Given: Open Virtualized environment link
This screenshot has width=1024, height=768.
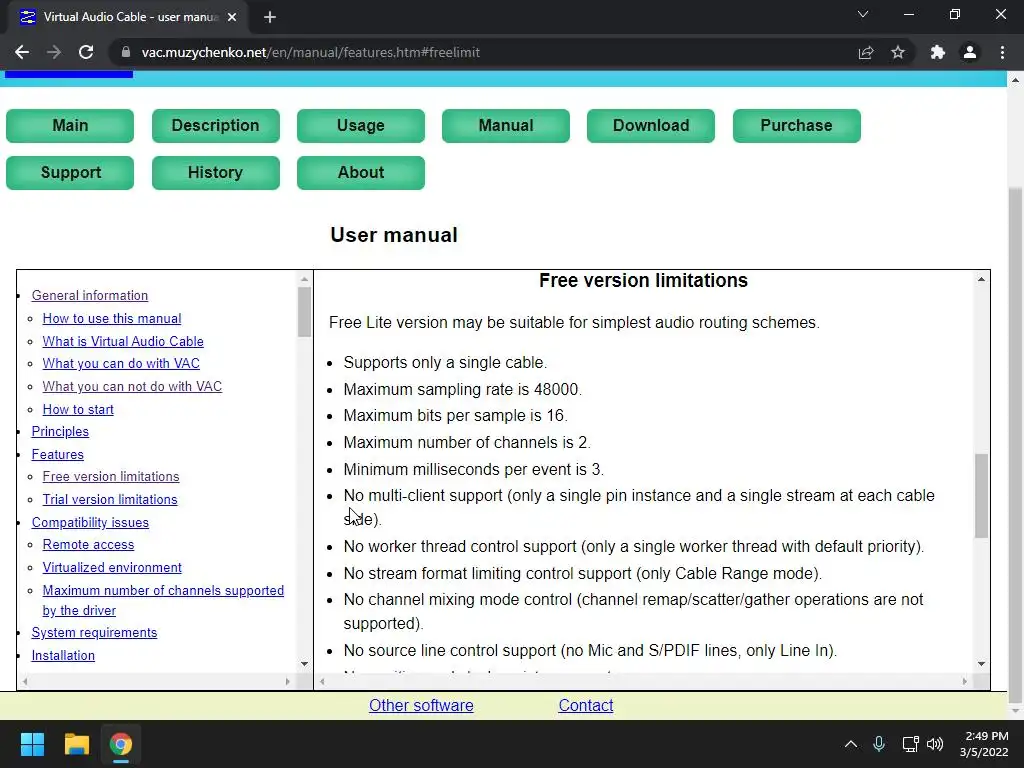Looking at the screenshot, I should [x=112, y=567].
